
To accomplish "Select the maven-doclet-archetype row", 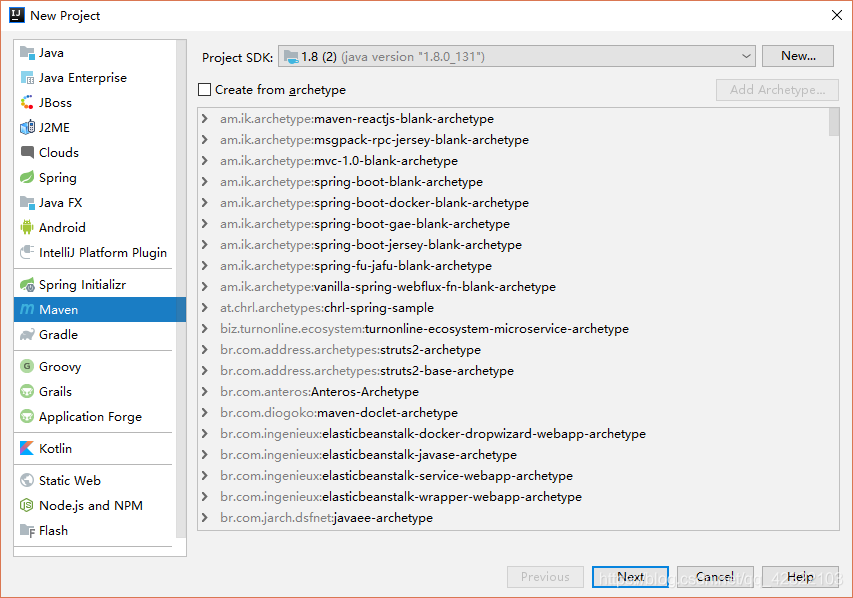I will tap(514, 412).
